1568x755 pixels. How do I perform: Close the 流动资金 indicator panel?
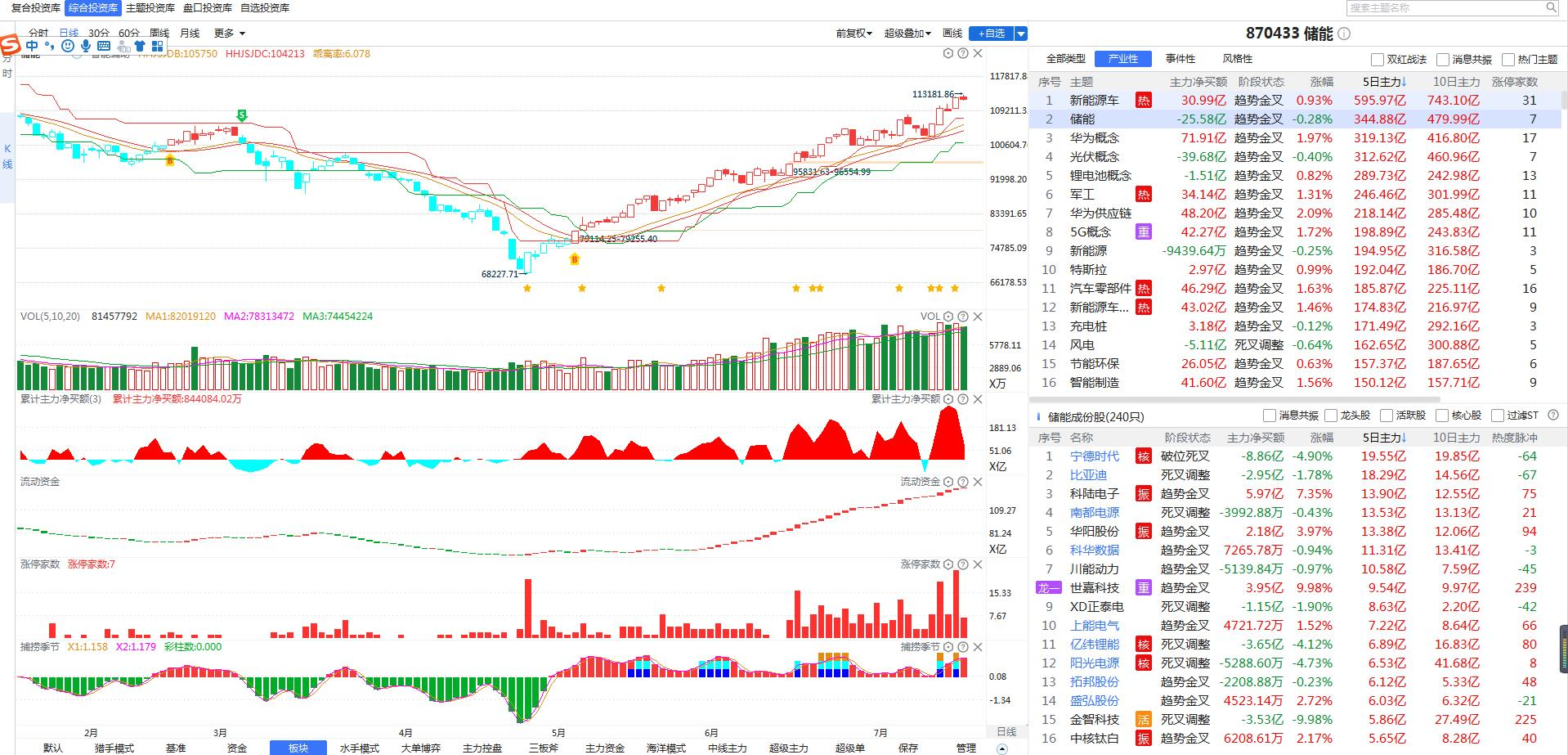[x=978, y=482]
